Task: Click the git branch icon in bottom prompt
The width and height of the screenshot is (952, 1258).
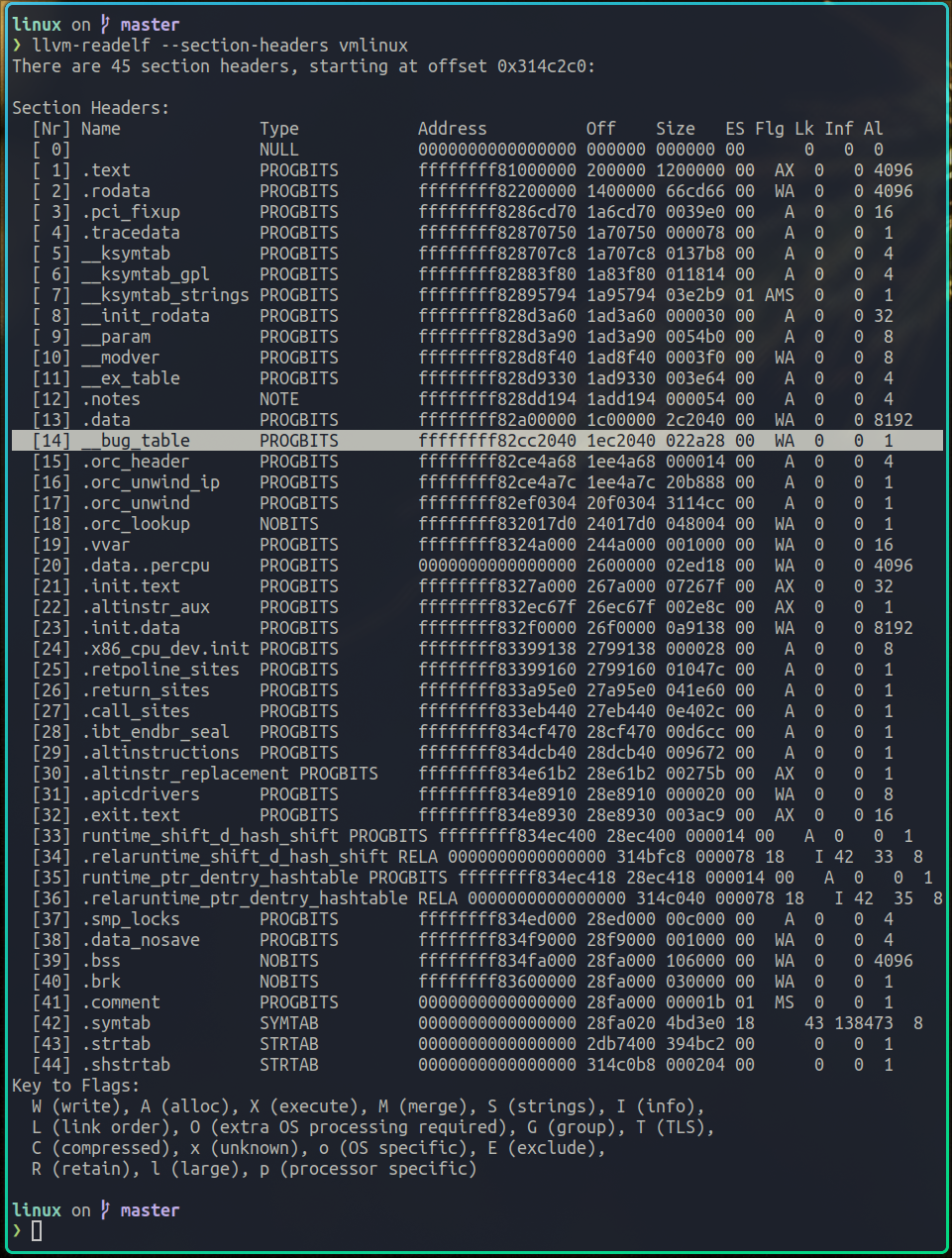Action: (105, 1209)
